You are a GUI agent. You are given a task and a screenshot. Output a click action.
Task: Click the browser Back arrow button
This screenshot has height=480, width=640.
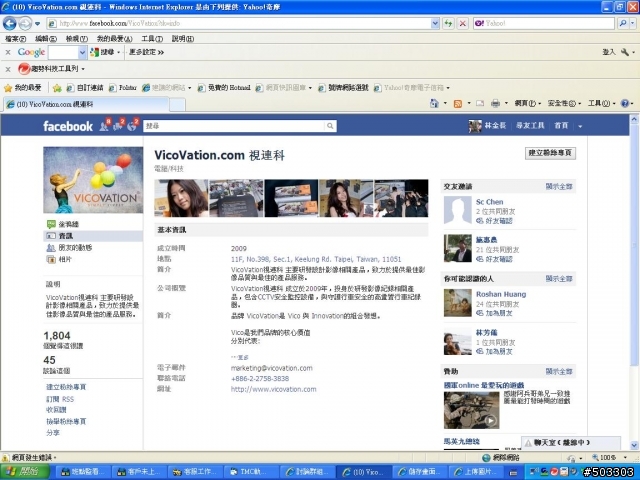(x=9, y=24)
